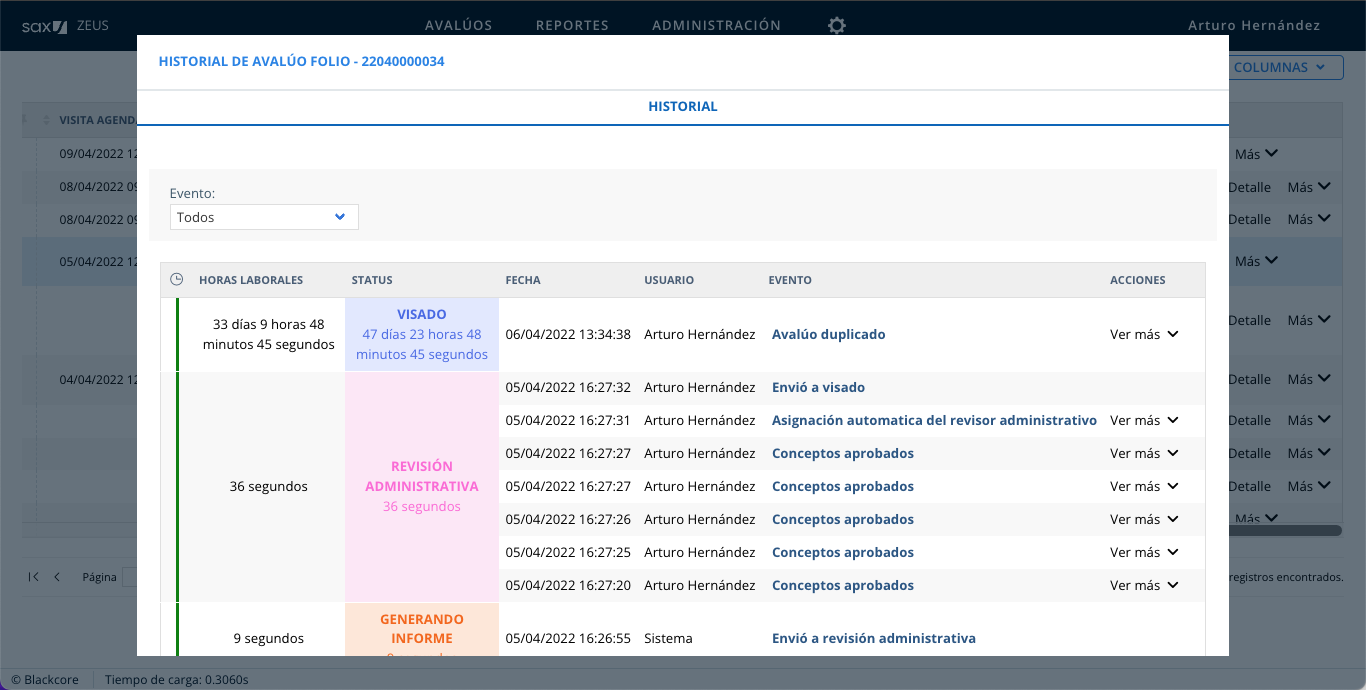Expand Ver más for 16:27:20 Conceptos aprobados
Screen dimensions: 1366x690
(1145, 585)
